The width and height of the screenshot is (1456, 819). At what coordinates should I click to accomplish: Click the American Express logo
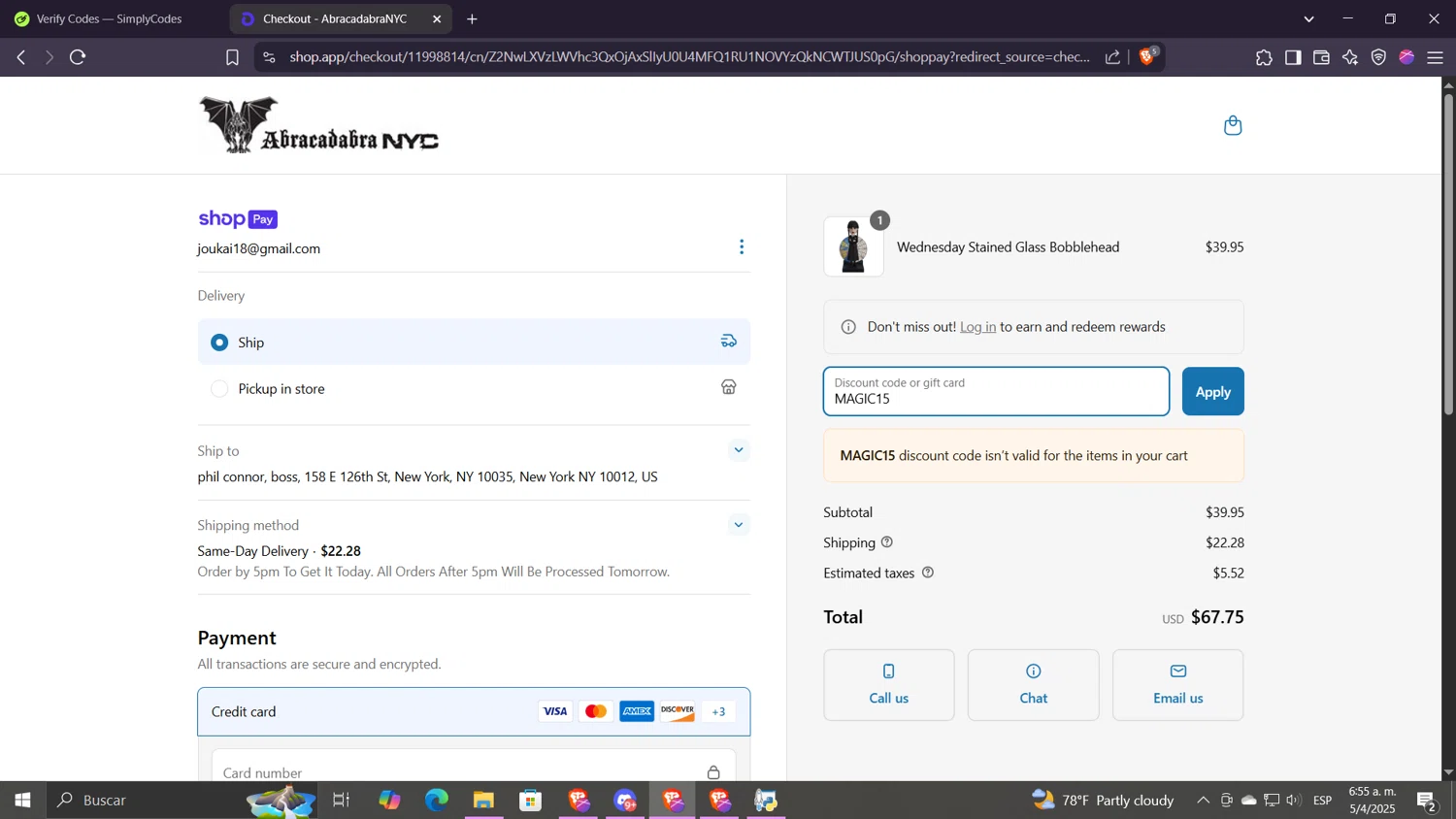pos(637,711)
